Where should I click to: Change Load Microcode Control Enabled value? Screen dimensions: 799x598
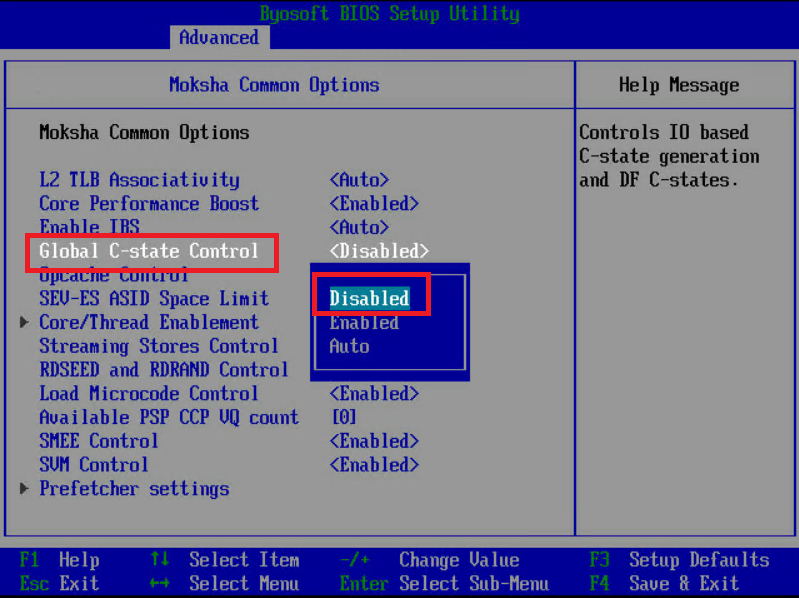(x=374, y=394)
